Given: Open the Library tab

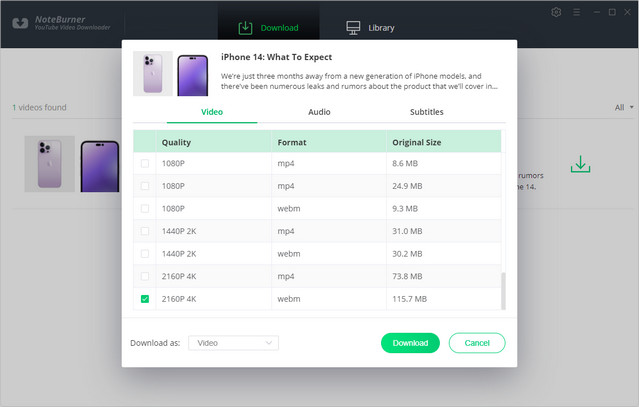Looking at the screenshot, I should coord(370,28).
